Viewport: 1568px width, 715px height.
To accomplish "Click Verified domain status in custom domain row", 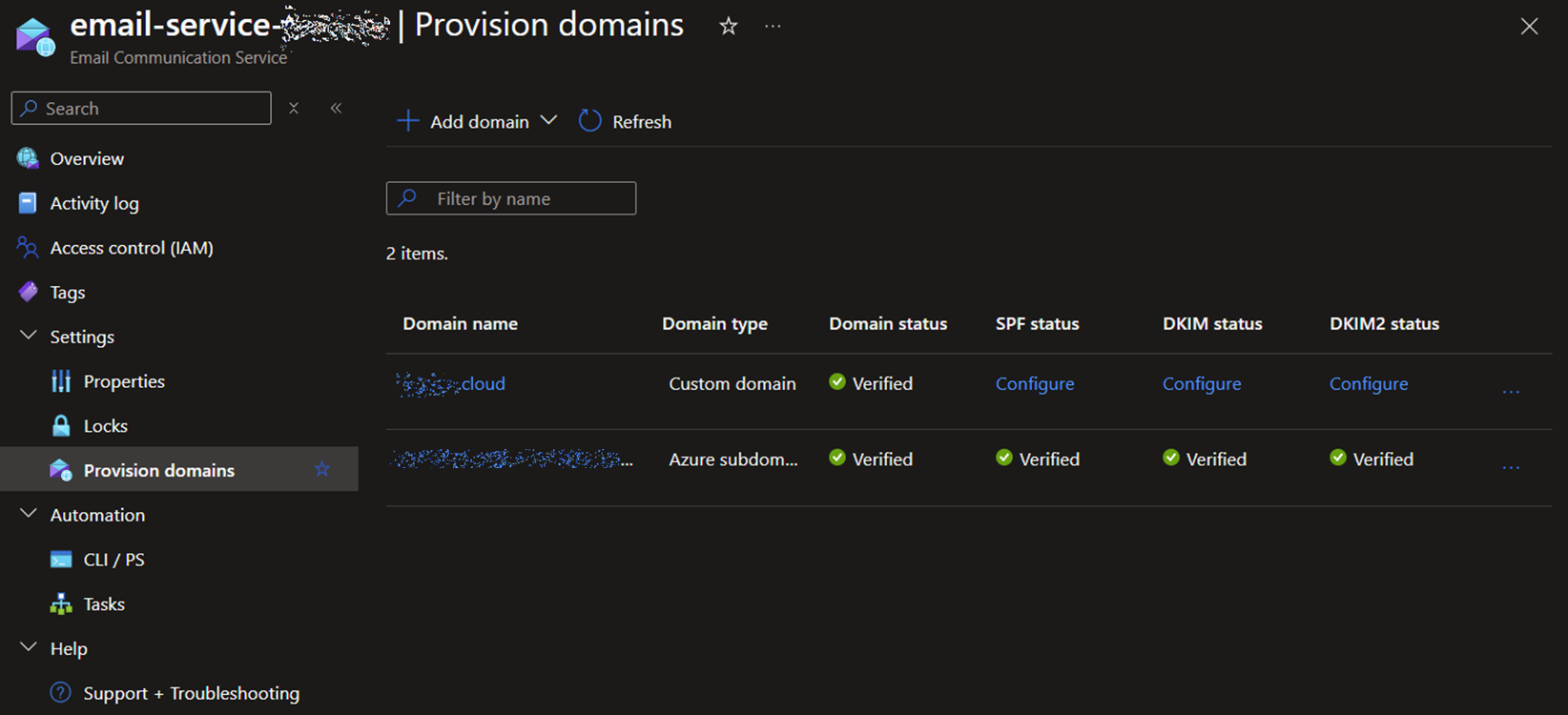I will [x=871, y=383].
